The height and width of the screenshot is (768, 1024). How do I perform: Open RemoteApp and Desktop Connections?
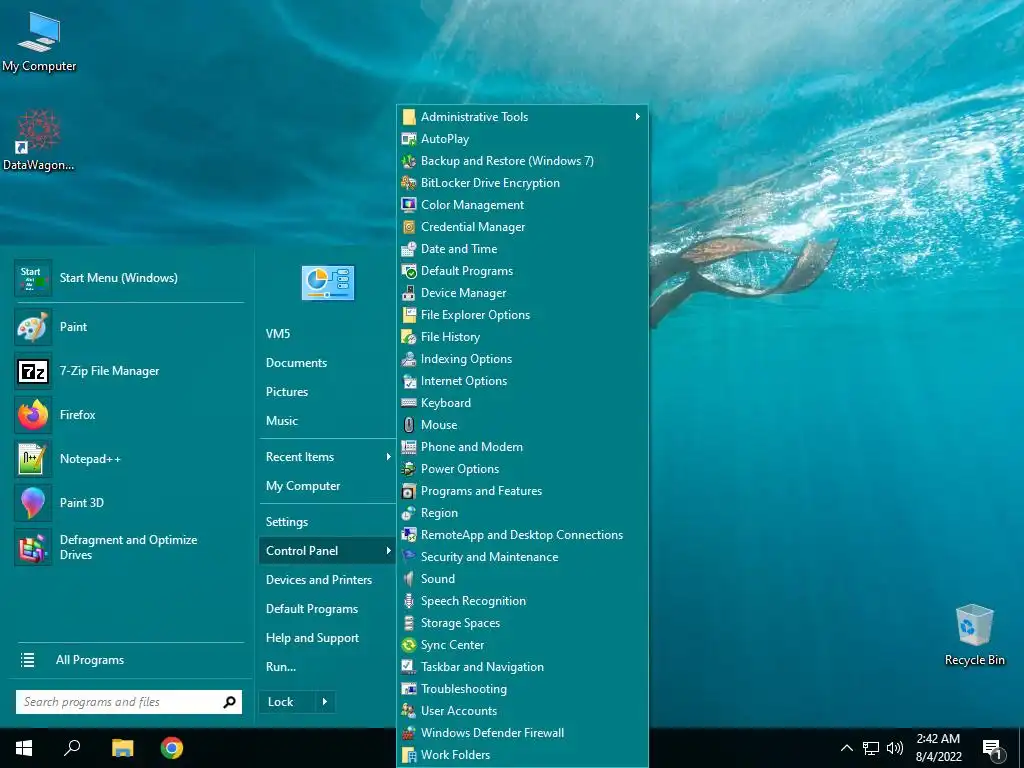pyautogui.click(x=522, y=535)
